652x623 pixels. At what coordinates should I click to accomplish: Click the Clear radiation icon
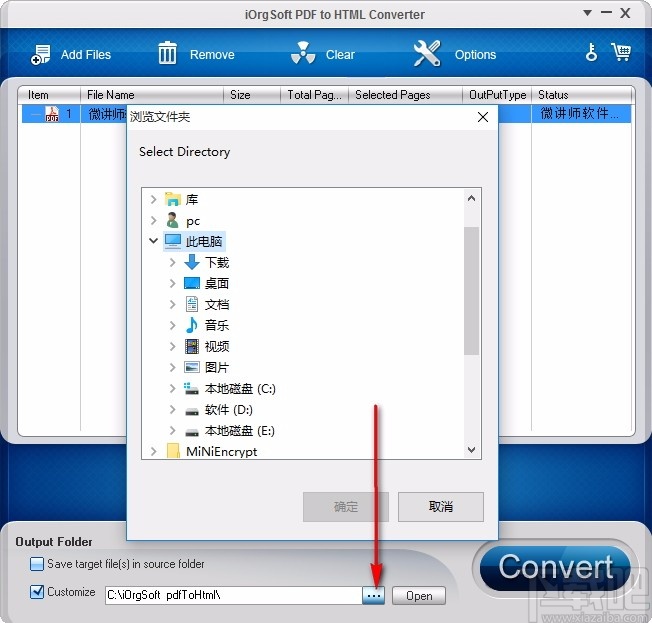(x=303, y=53)
